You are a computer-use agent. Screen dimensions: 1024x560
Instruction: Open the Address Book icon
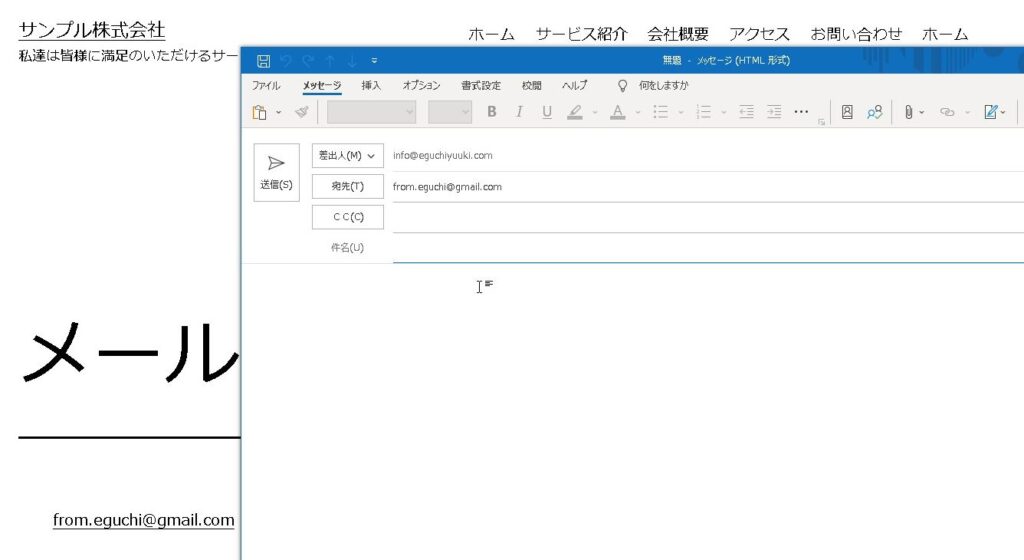coord(847,112)
